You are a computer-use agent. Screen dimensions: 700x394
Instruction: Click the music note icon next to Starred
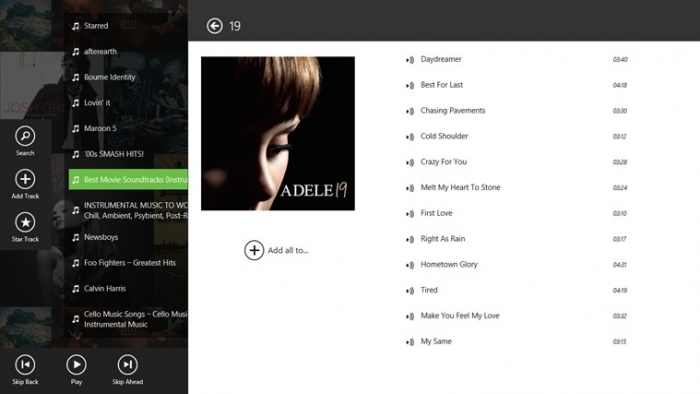click(76, 26)
